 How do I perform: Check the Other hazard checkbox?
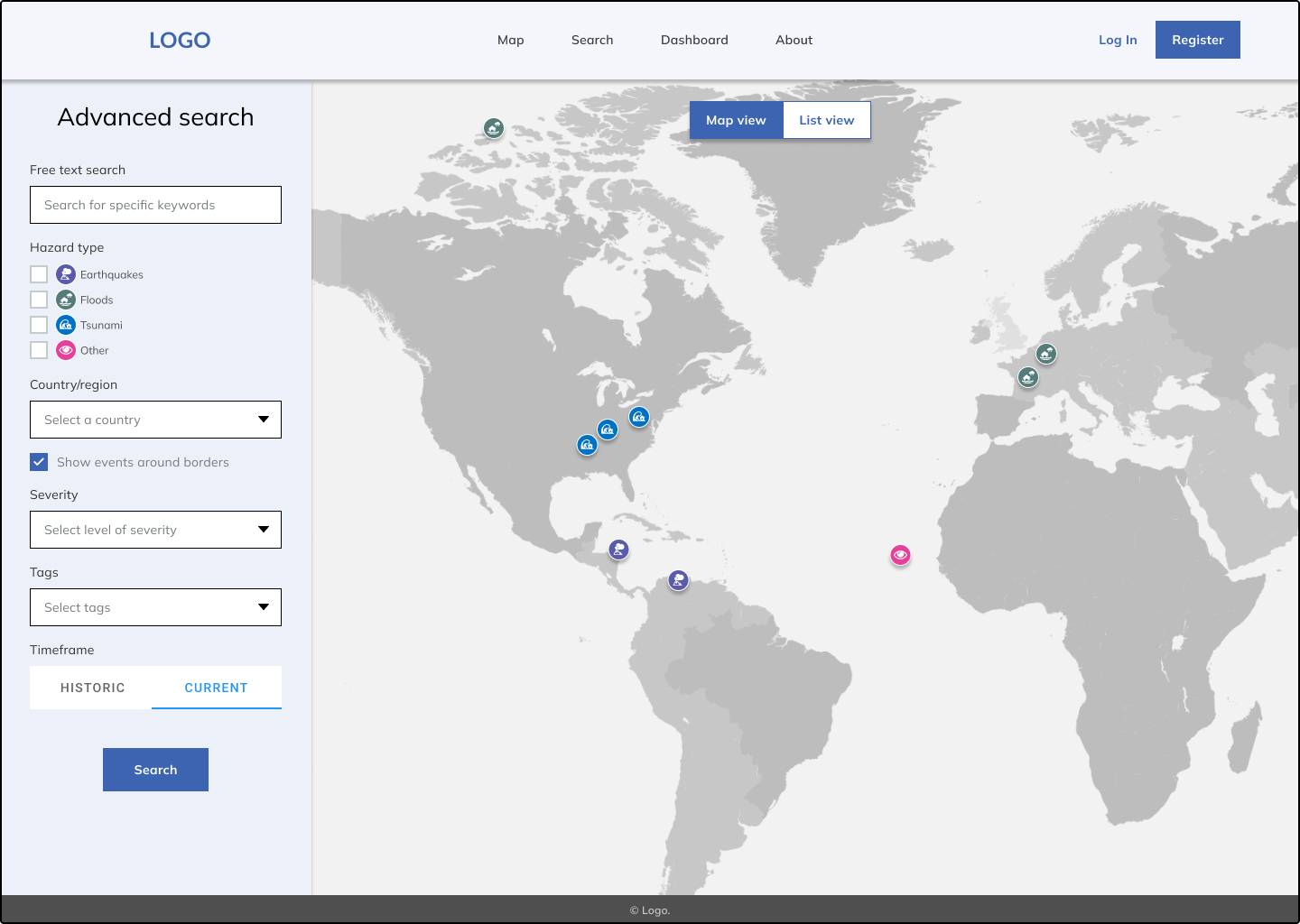pos(39,350)
